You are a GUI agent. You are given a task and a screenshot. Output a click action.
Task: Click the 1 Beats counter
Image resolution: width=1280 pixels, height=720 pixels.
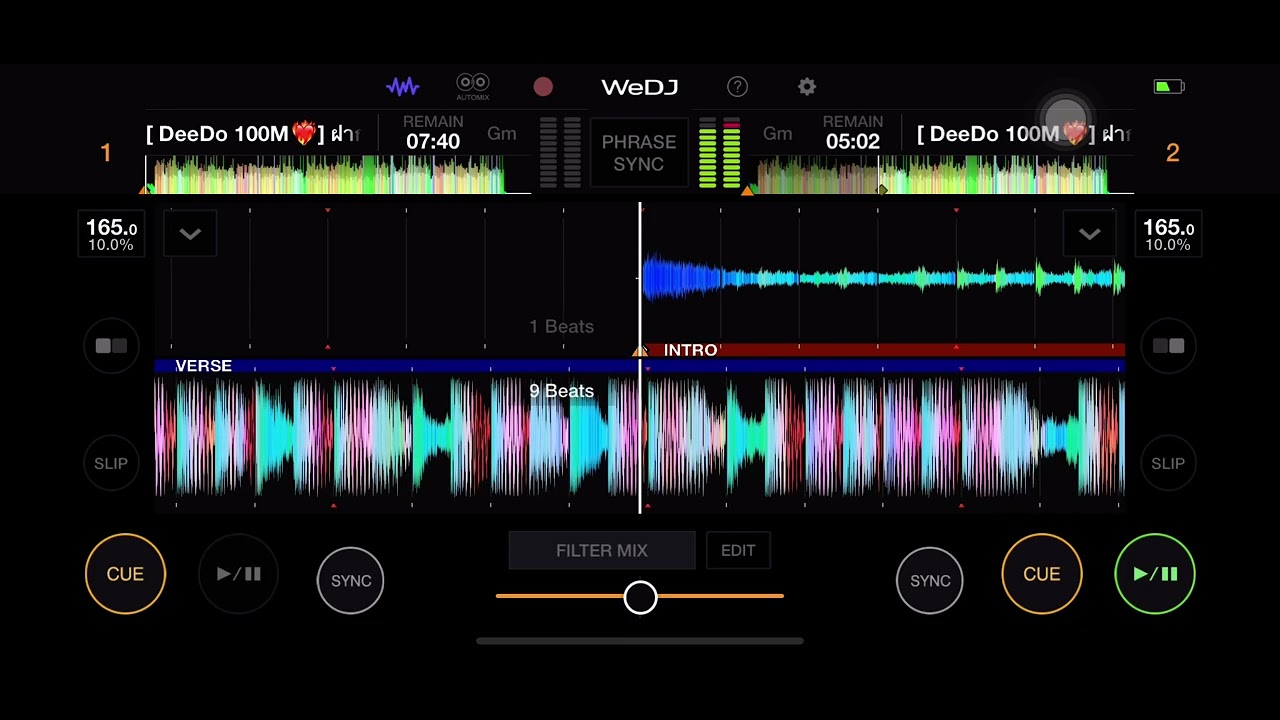pos(561,327)
